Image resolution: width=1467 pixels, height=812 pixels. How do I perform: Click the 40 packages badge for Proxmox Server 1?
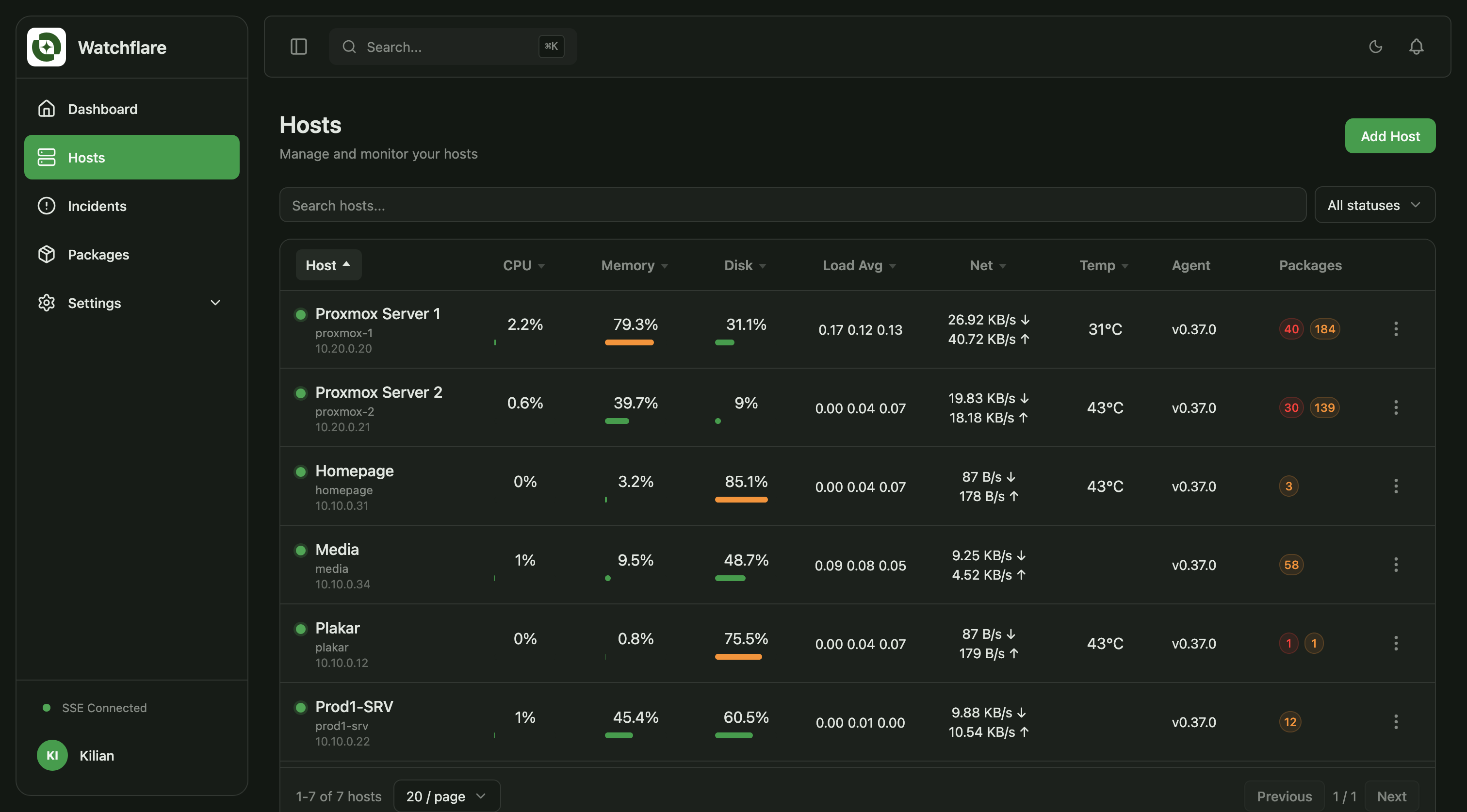[x=1291, y=328]
